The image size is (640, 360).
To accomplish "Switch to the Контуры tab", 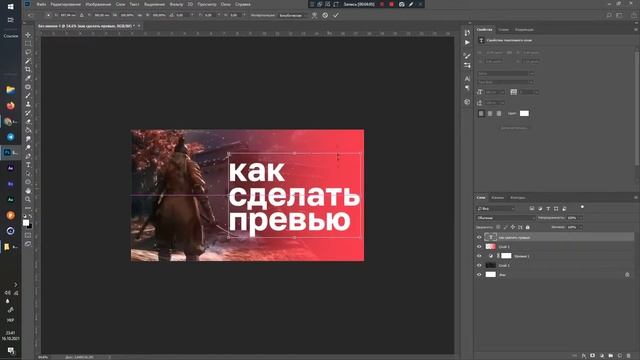I will [x=518, y=198].
